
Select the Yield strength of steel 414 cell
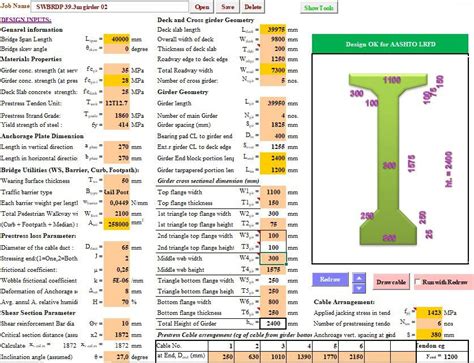[116, 125]
